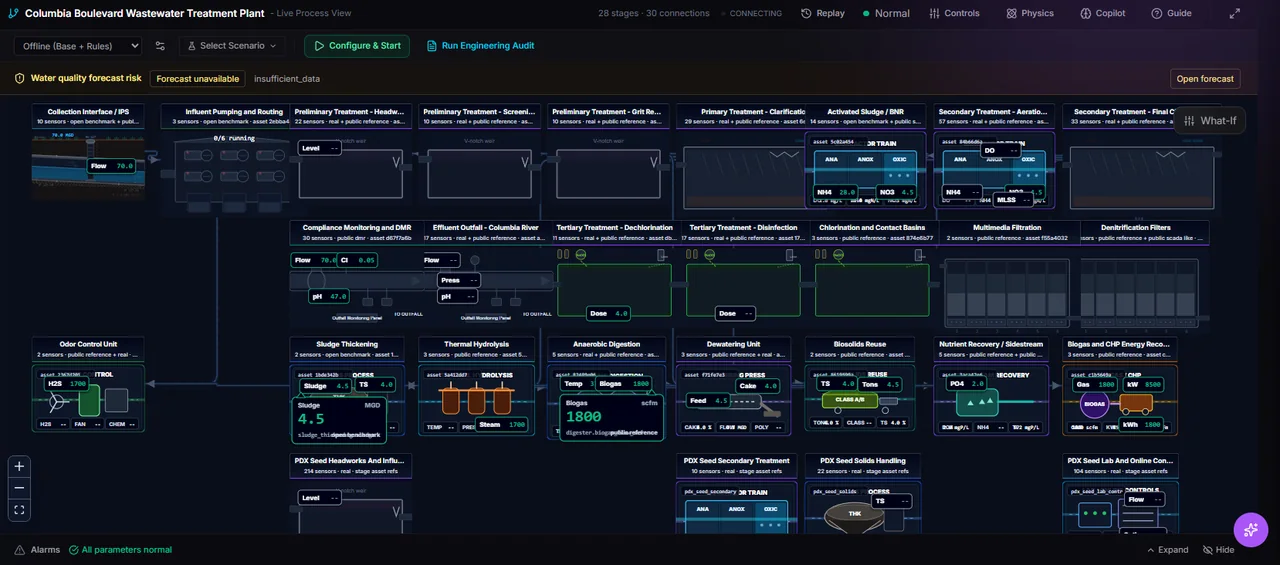Open the What-If panel
The height and width of the screenshot is (565, 1280).
click(1210, 121)
